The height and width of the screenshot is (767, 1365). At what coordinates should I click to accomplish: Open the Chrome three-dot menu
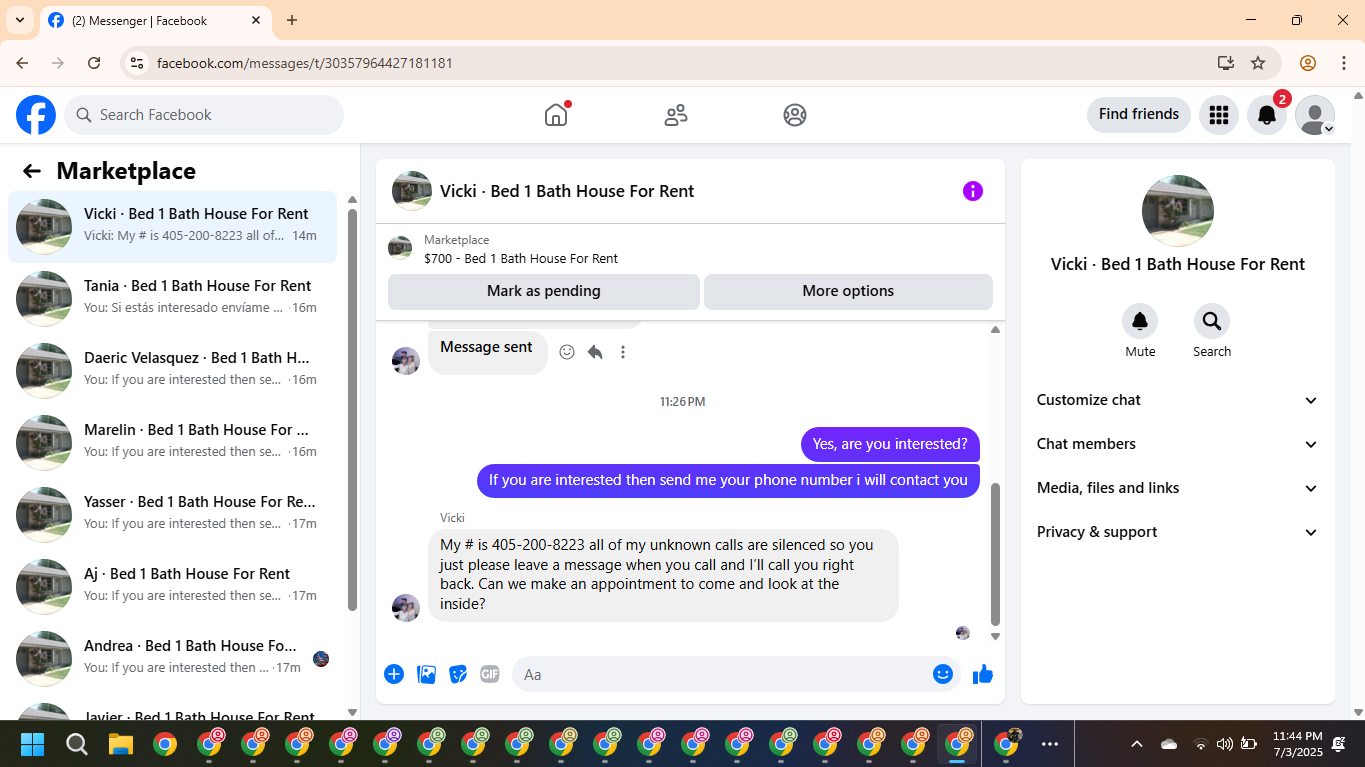coord(1344,63)
